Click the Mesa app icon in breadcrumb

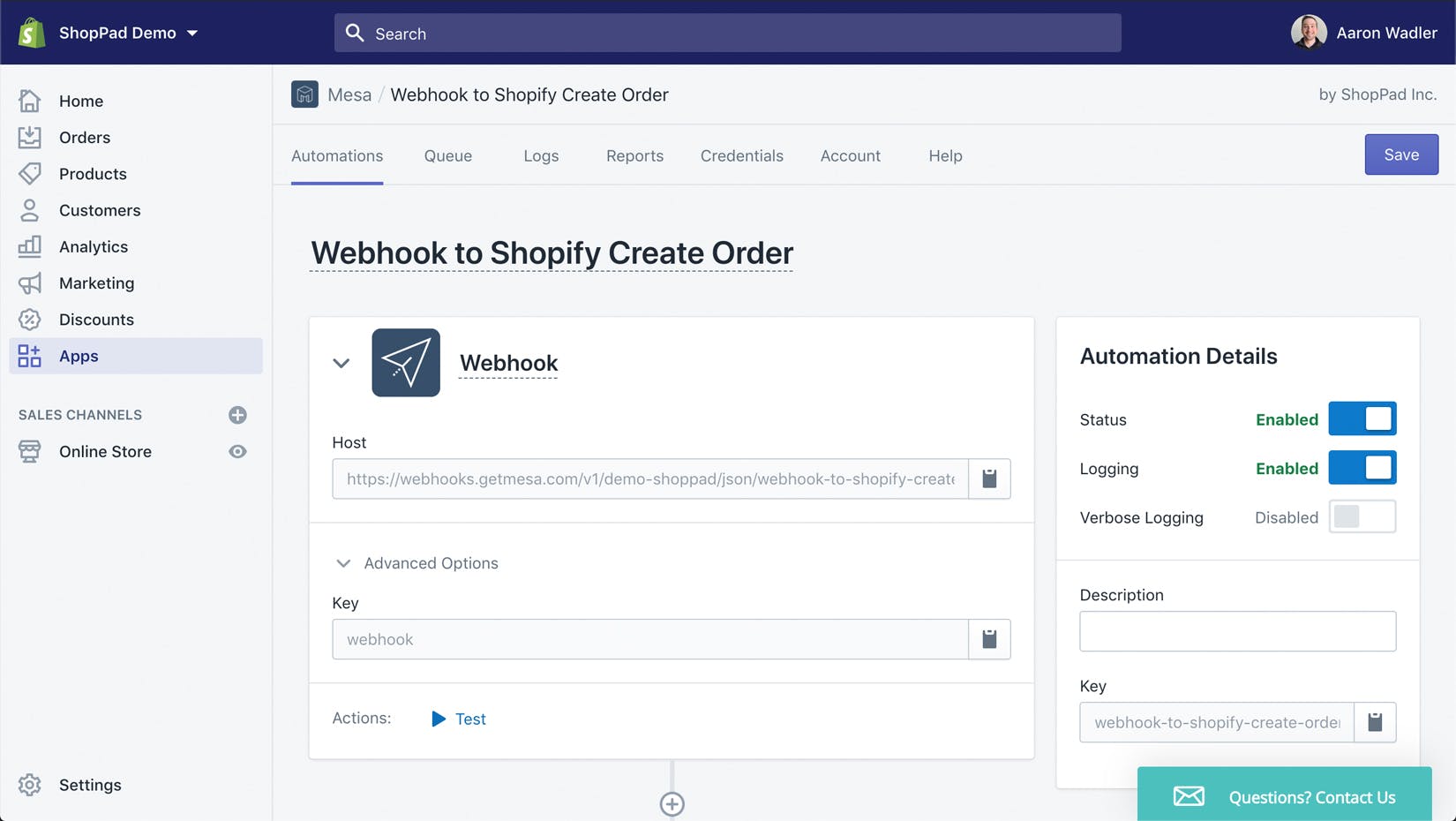(x=304, y=94)
